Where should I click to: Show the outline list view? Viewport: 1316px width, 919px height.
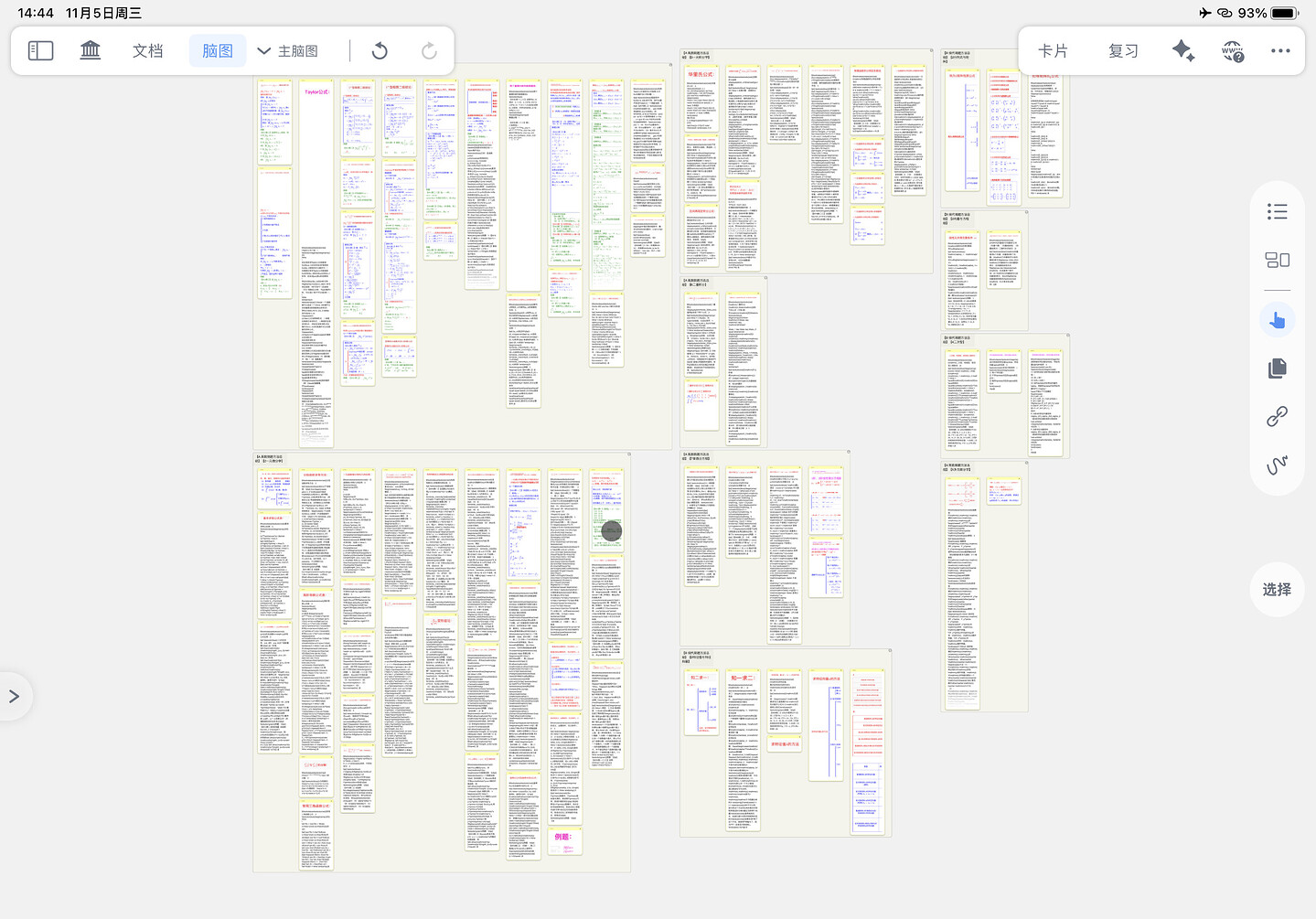[1278, 212]
